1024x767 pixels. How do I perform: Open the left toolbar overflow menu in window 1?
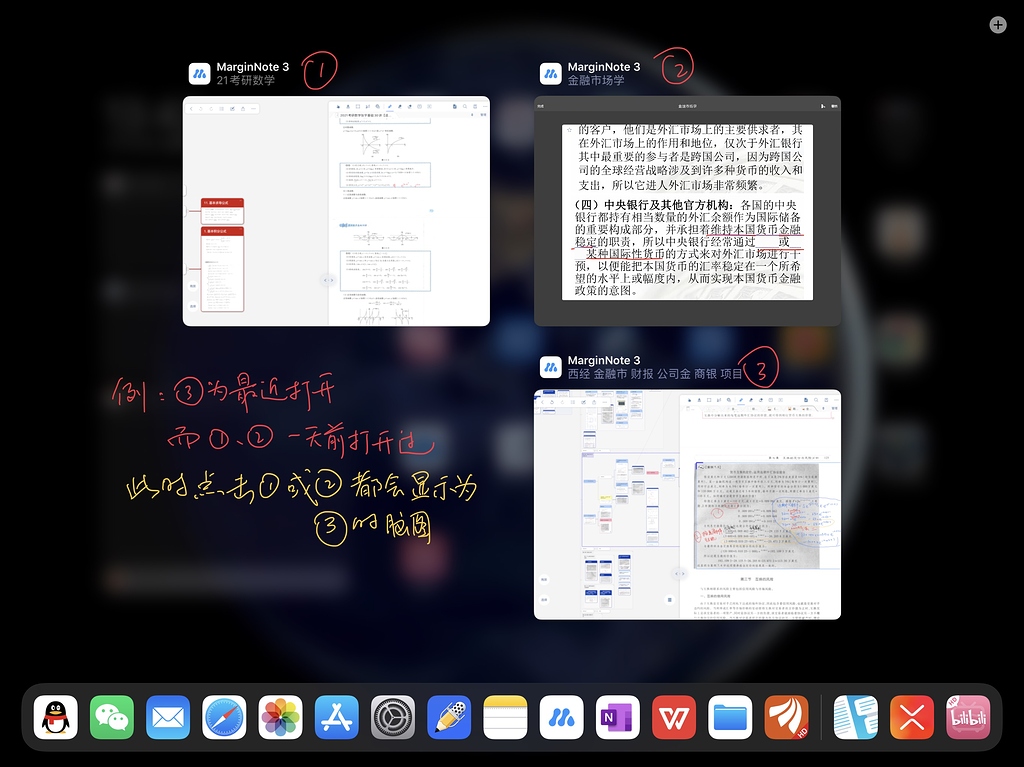tap(253, 107)
